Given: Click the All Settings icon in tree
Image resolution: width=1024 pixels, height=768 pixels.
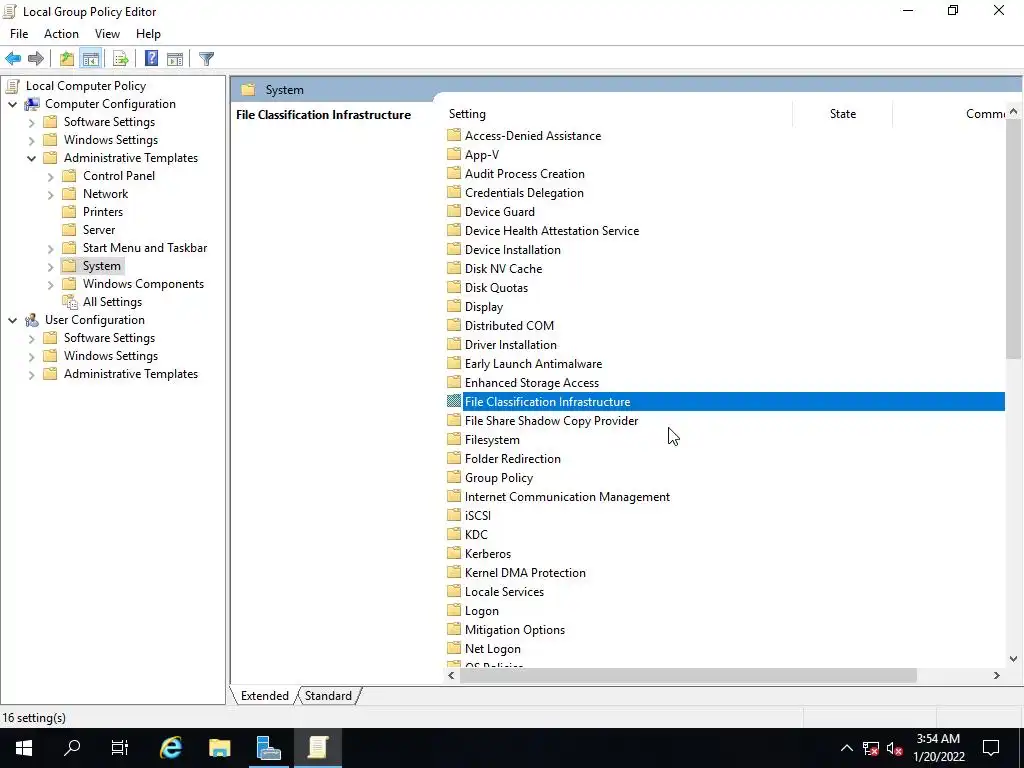Looking at the screenshot, I should point(69,302).
